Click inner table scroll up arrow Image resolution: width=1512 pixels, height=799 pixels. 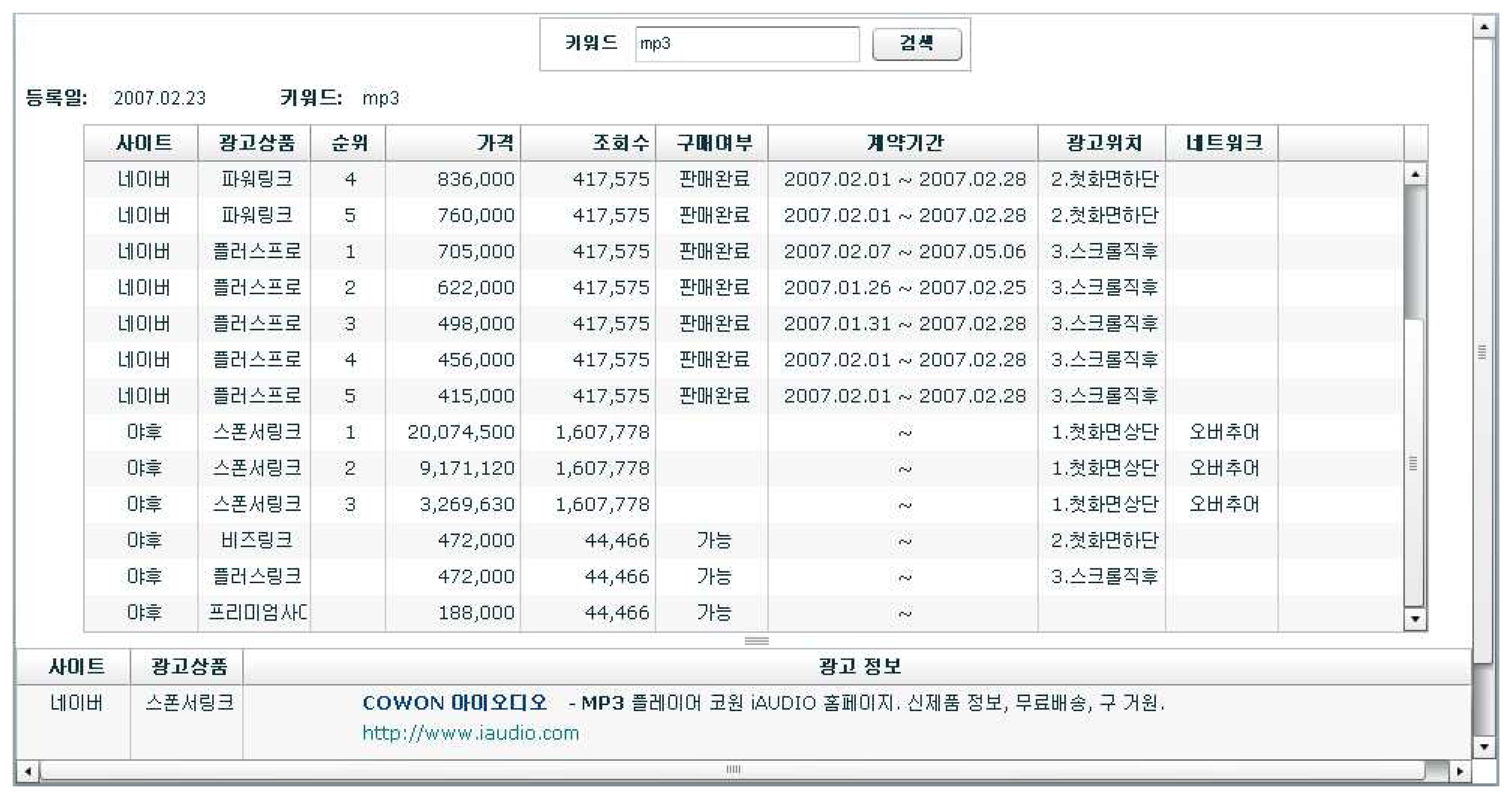pos(1415,174)
